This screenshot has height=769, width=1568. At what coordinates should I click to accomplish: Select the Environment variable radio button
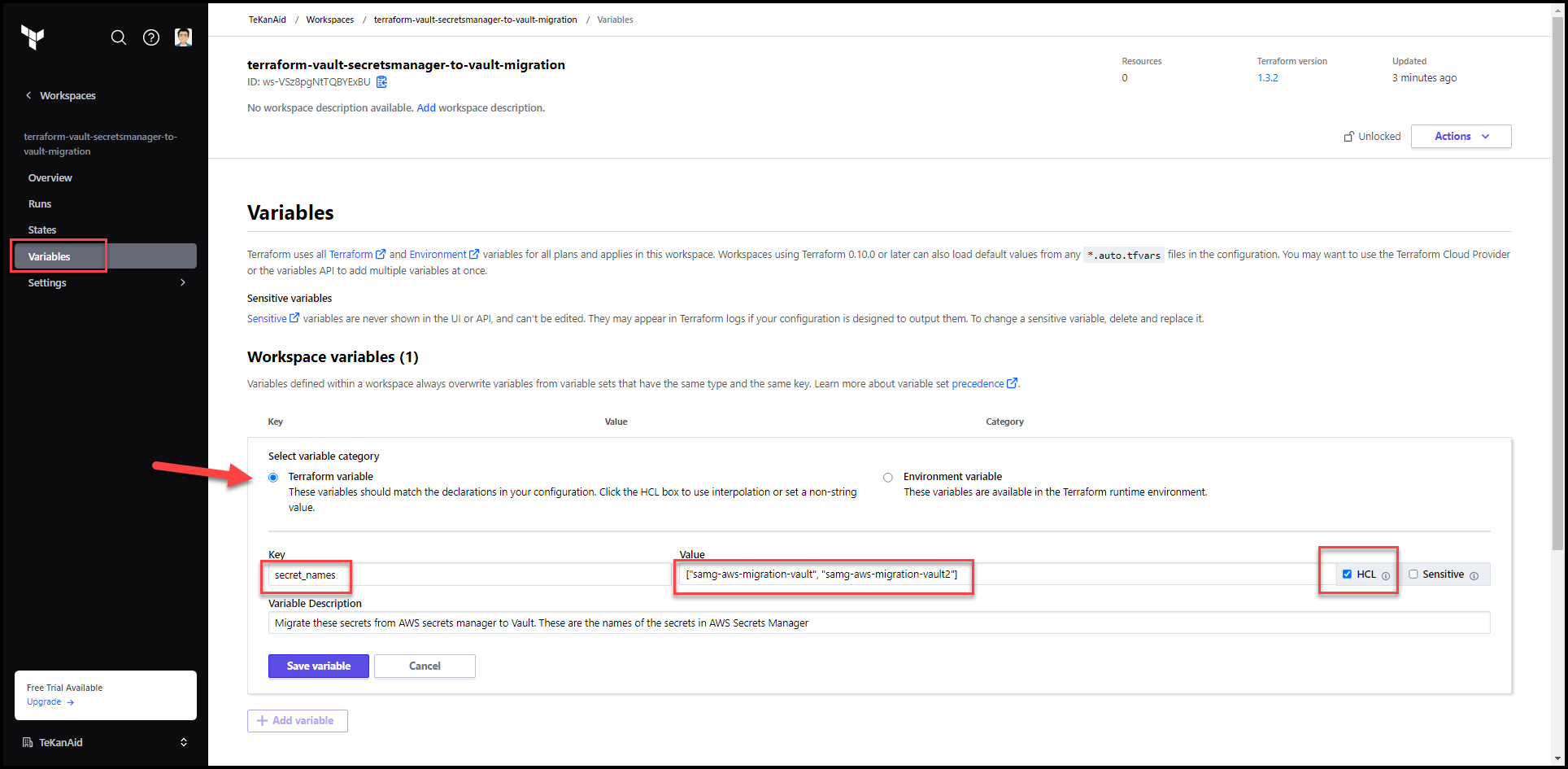pyautogui.click(x=887, y=477)
